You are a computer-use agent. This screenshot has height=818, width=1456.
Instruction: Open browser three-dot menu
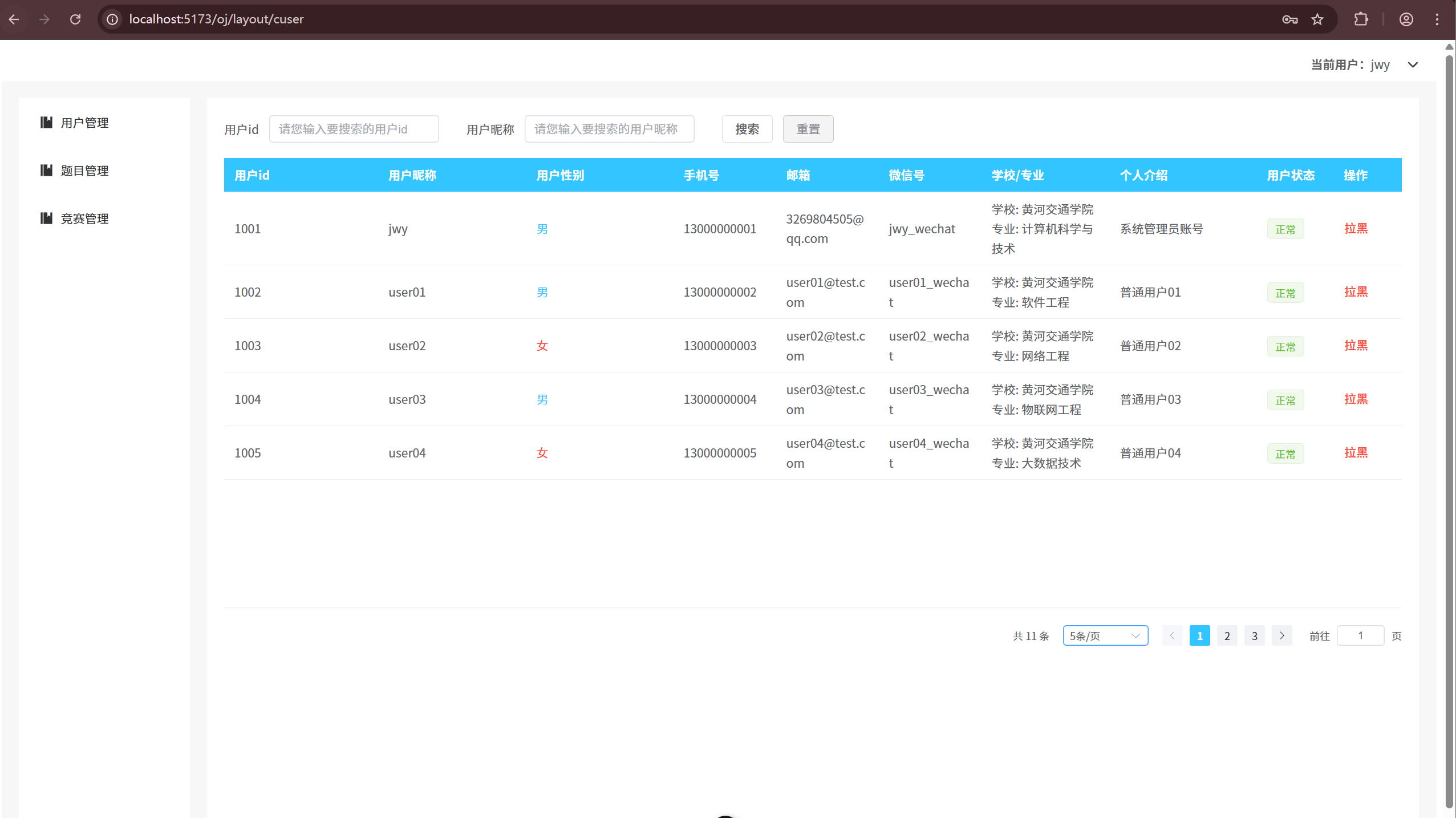pyautogui.click(x=1437, y=19)
